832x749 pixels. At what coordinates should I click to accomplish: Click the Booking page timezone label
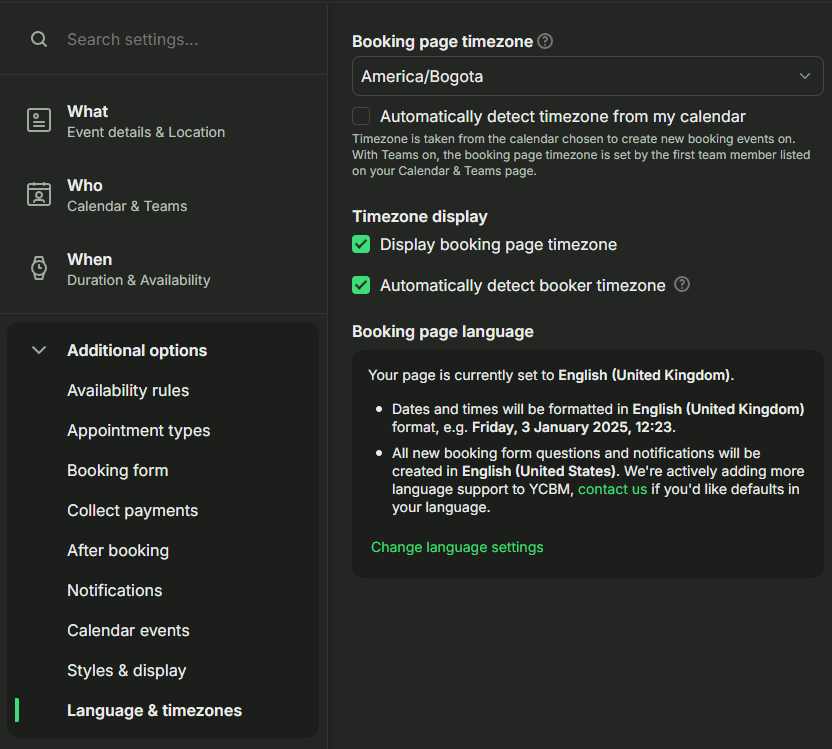[x=443, y=41]
